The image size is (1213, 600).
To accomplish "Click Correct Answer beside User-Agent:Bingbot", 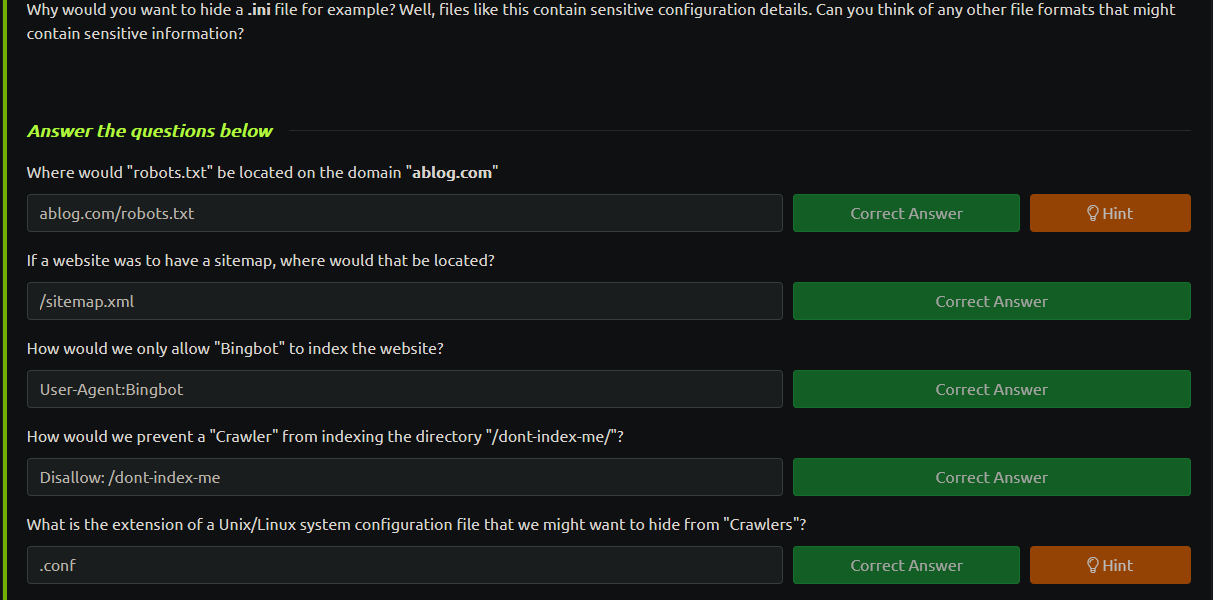I will tap(992, 389).
